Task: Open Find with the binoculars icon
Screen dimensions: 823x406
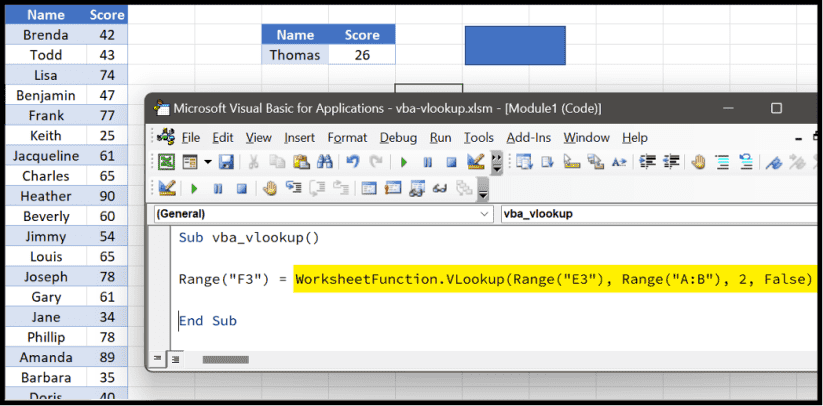Action: [x=324, y=162]
